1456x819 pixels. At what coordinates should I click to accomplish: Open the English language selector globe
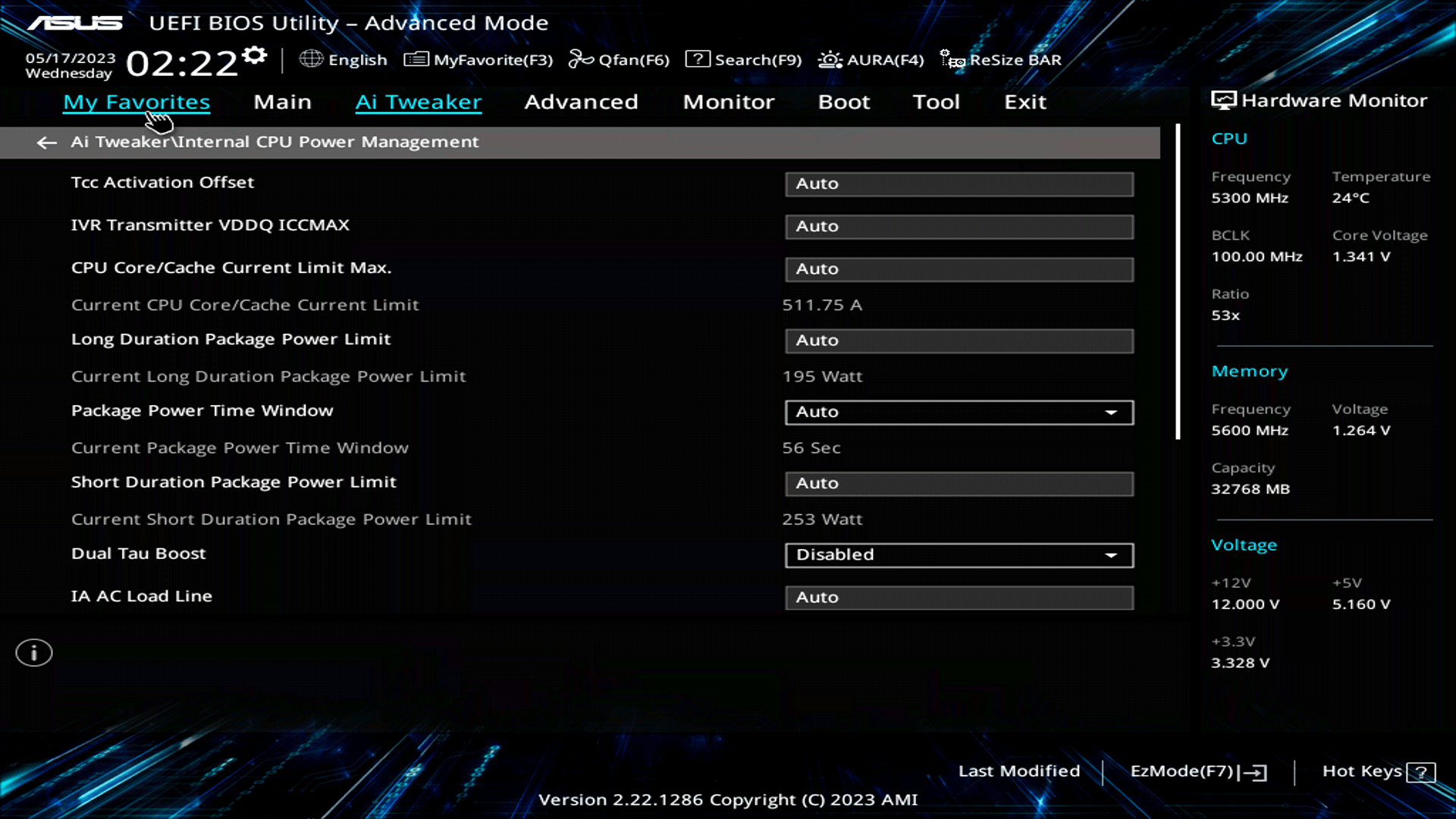344,59
